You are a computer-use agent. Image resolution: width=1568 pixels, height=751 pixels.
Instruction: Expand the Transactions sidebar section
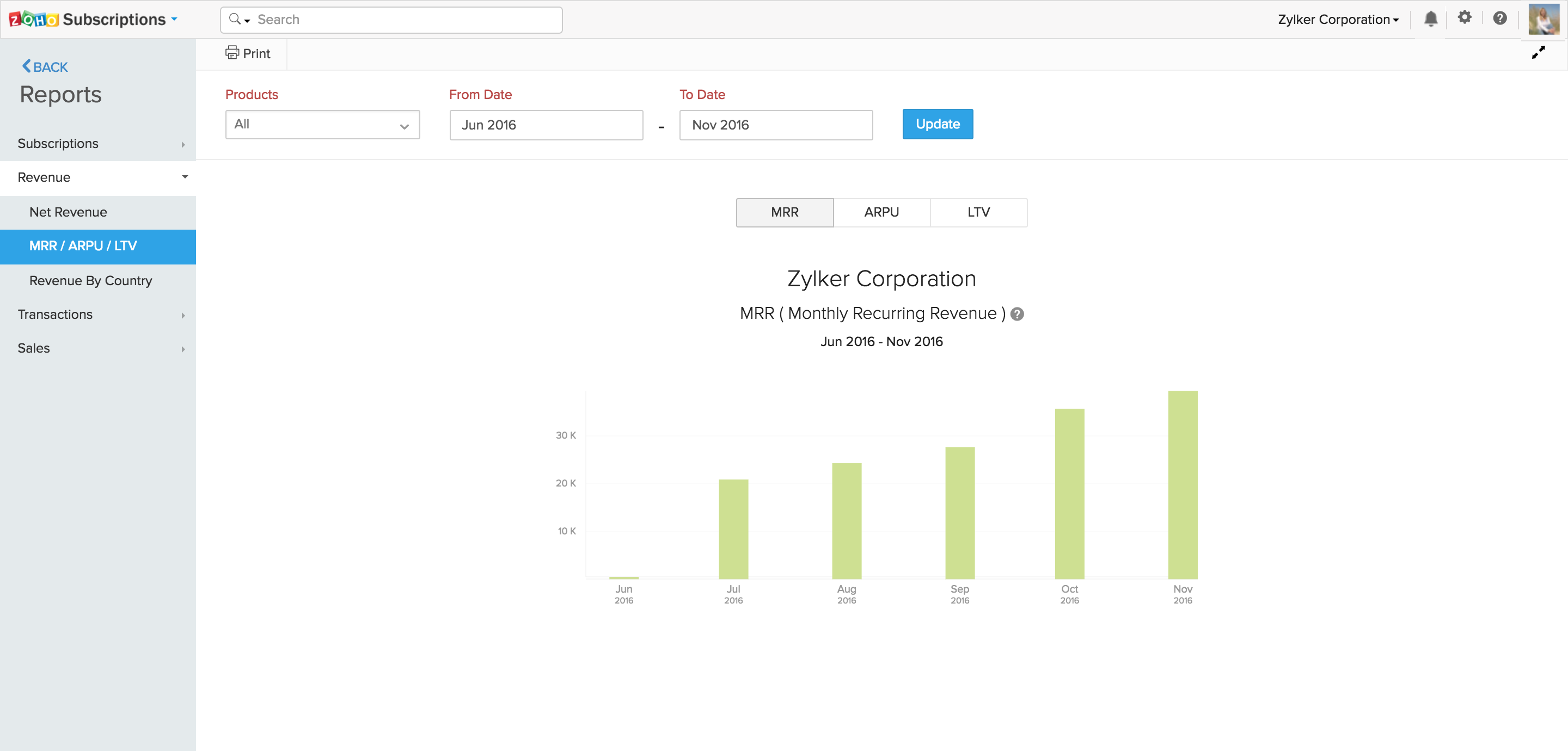tap(98, 314)
